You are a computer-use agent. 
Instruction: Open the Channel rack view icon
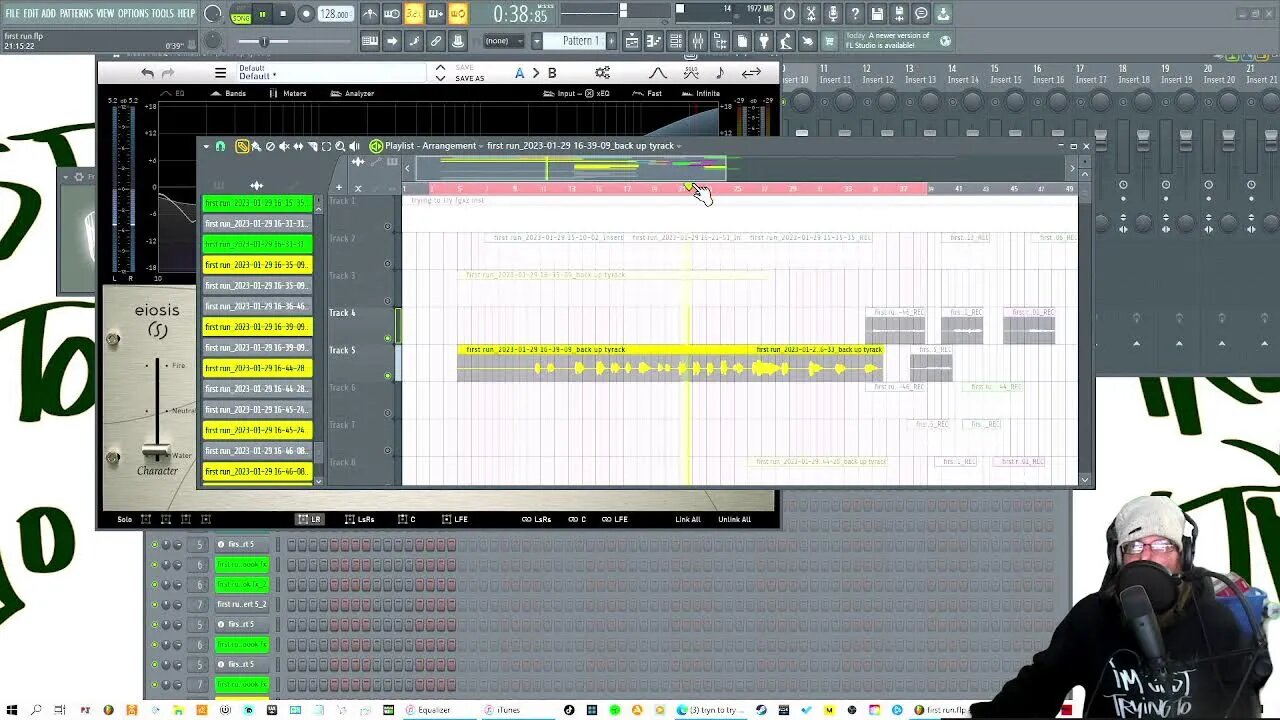click(x=675, y=41)
